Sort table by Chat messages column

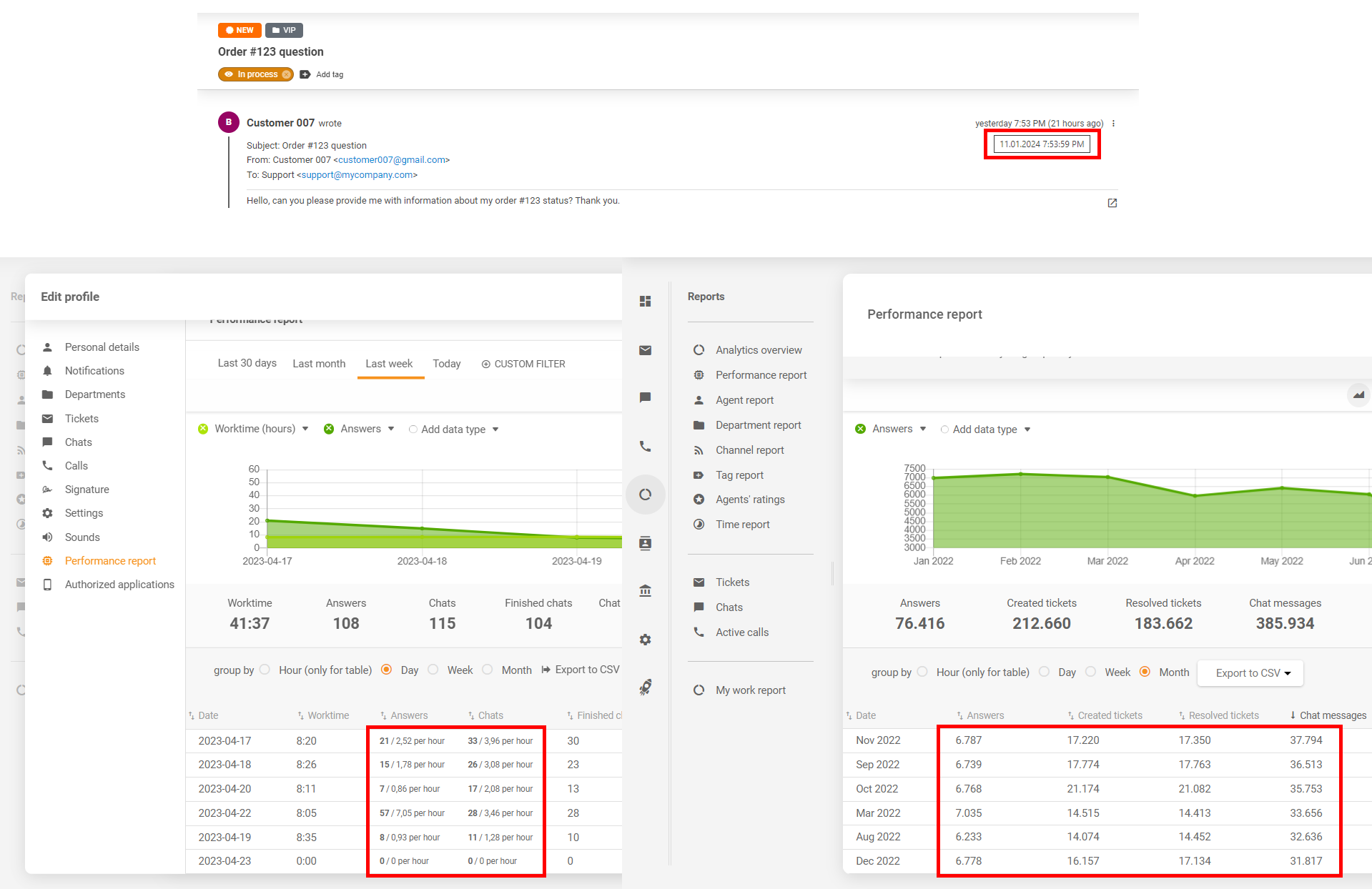(1332, 715)
